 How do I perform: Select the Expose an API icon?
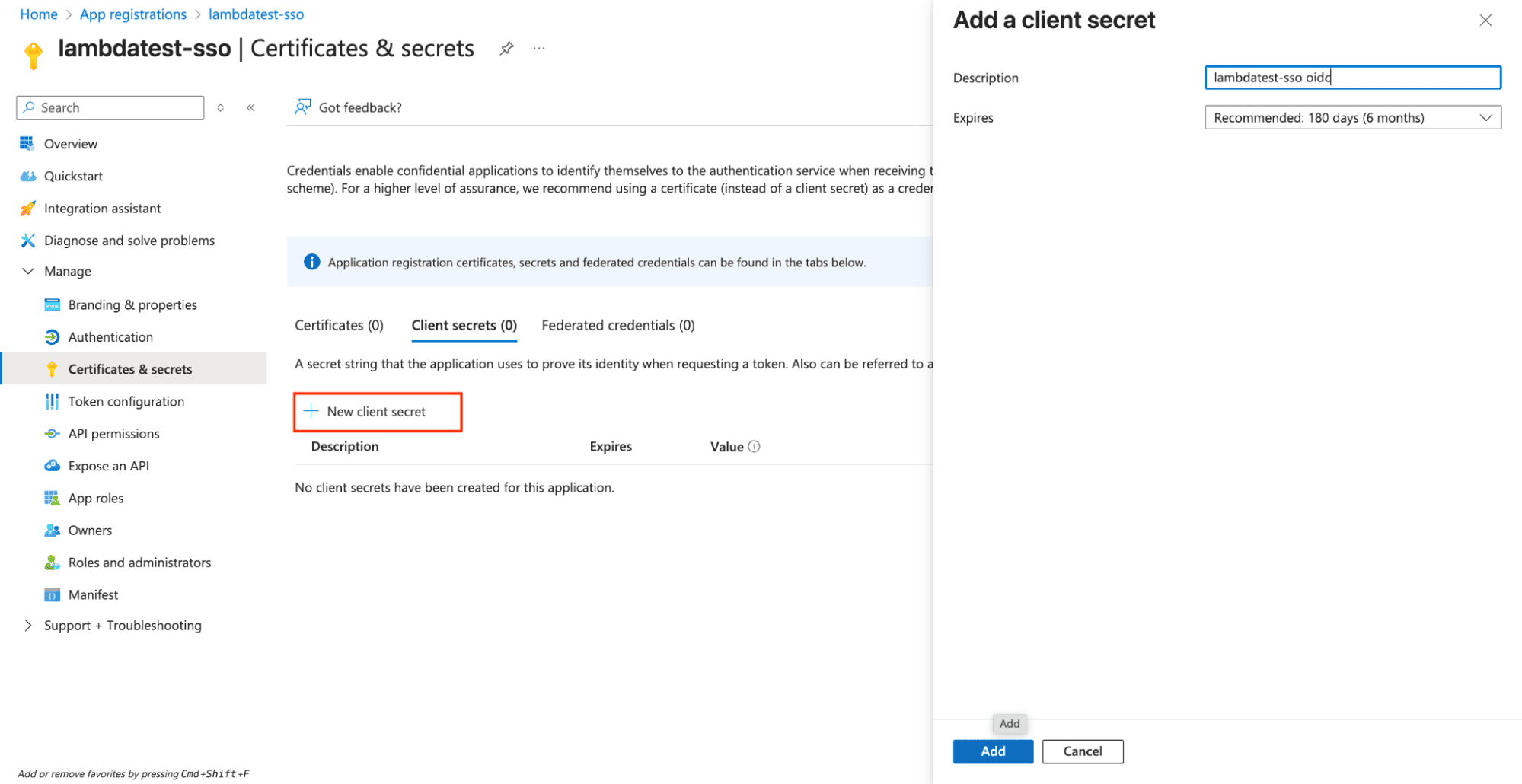click(x=51, y=465)
